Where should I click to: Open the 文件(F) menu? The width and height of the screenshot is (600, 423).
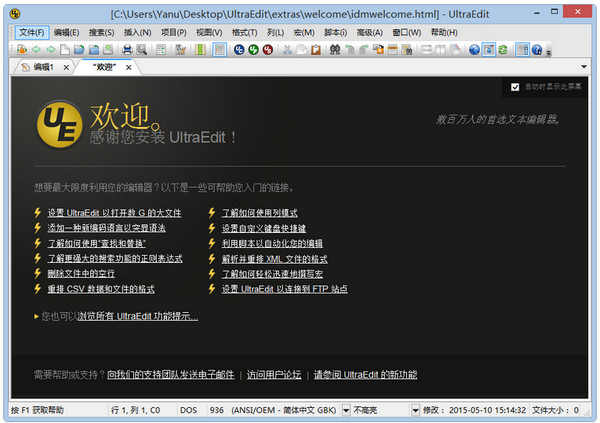[32, 33]
